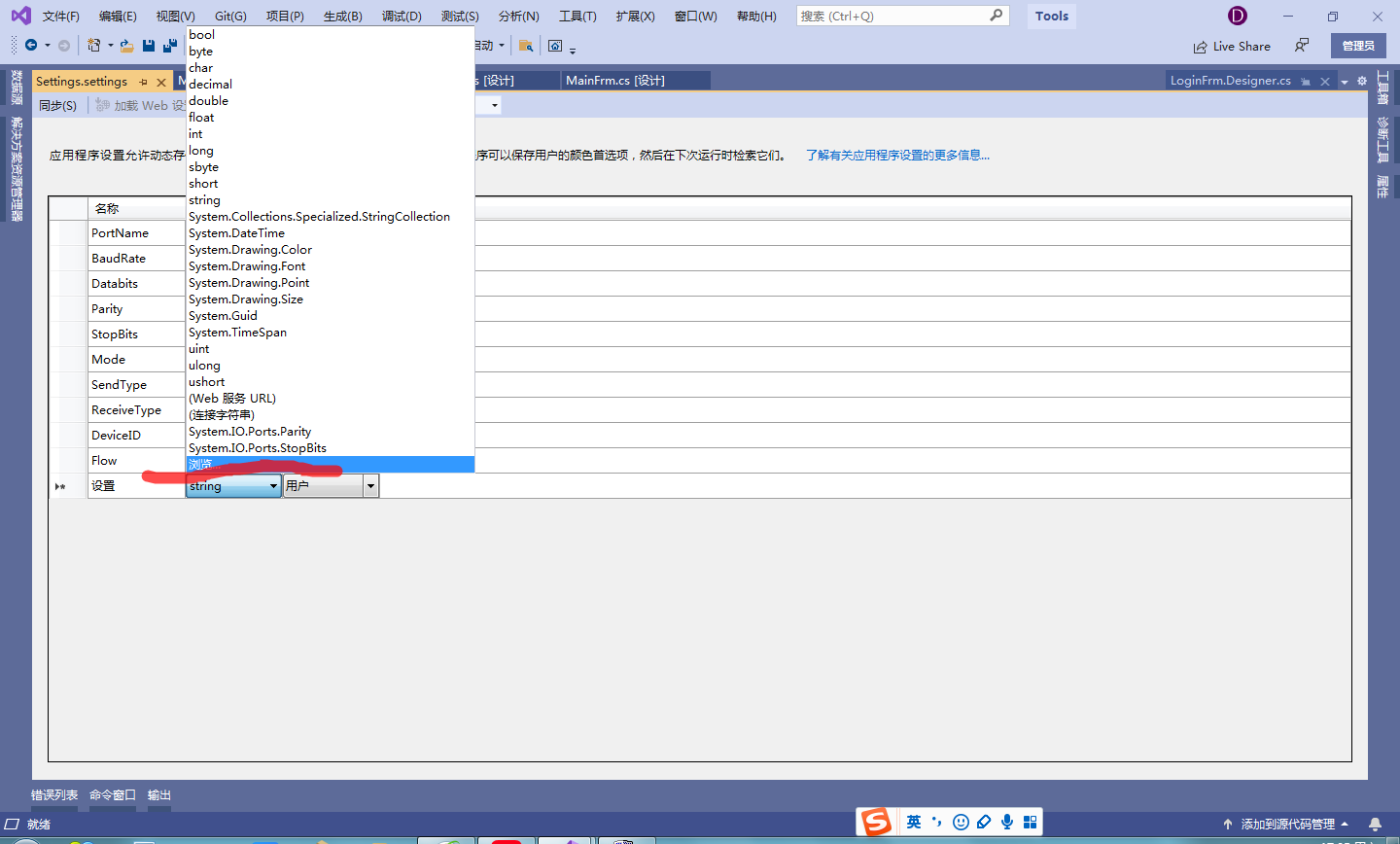This screenshot has width=1400, height=844.
Task: Choose System.IO.Ports.StopBits type
Action: point(330,448)
